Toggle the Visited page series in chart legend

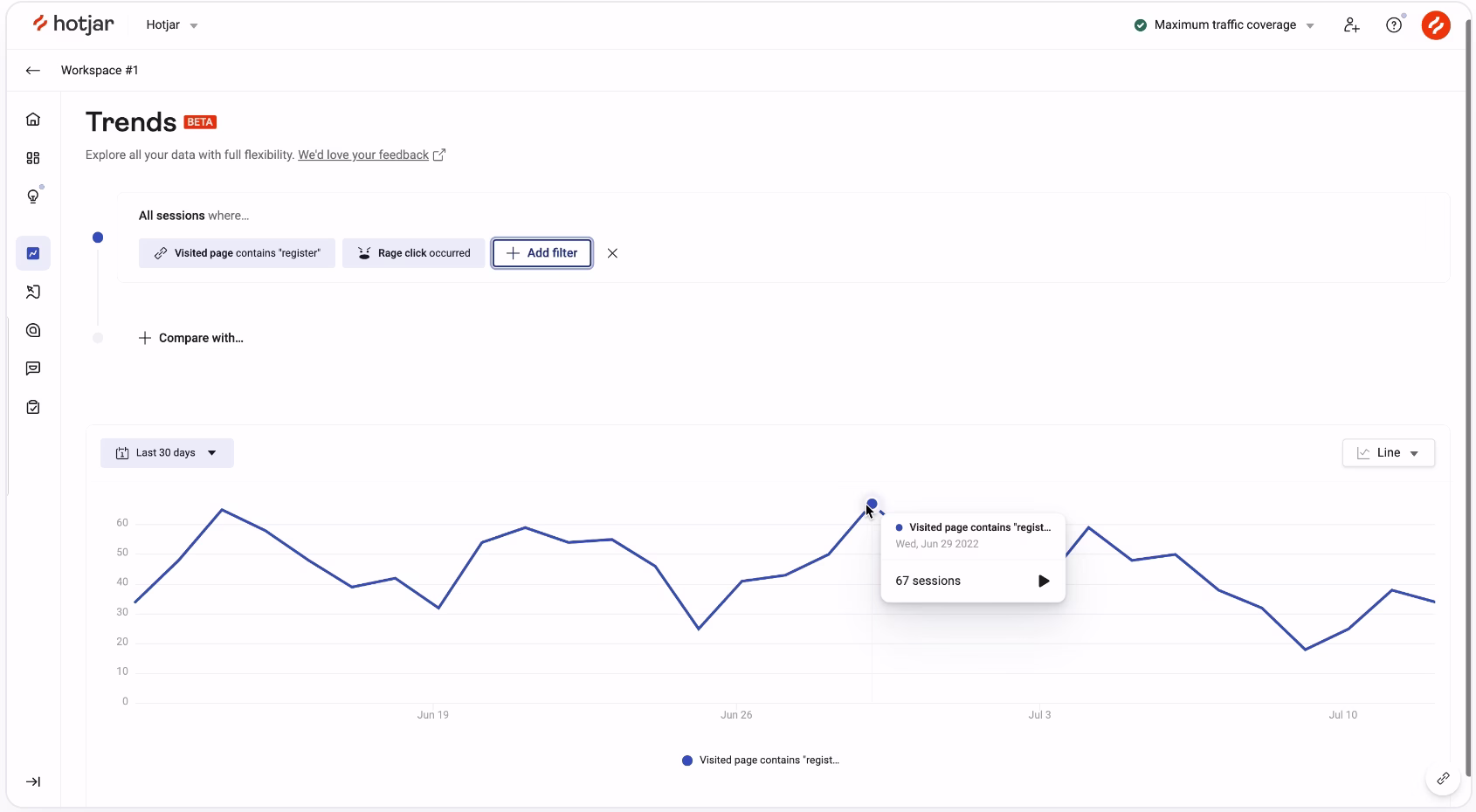click(761, 760)
